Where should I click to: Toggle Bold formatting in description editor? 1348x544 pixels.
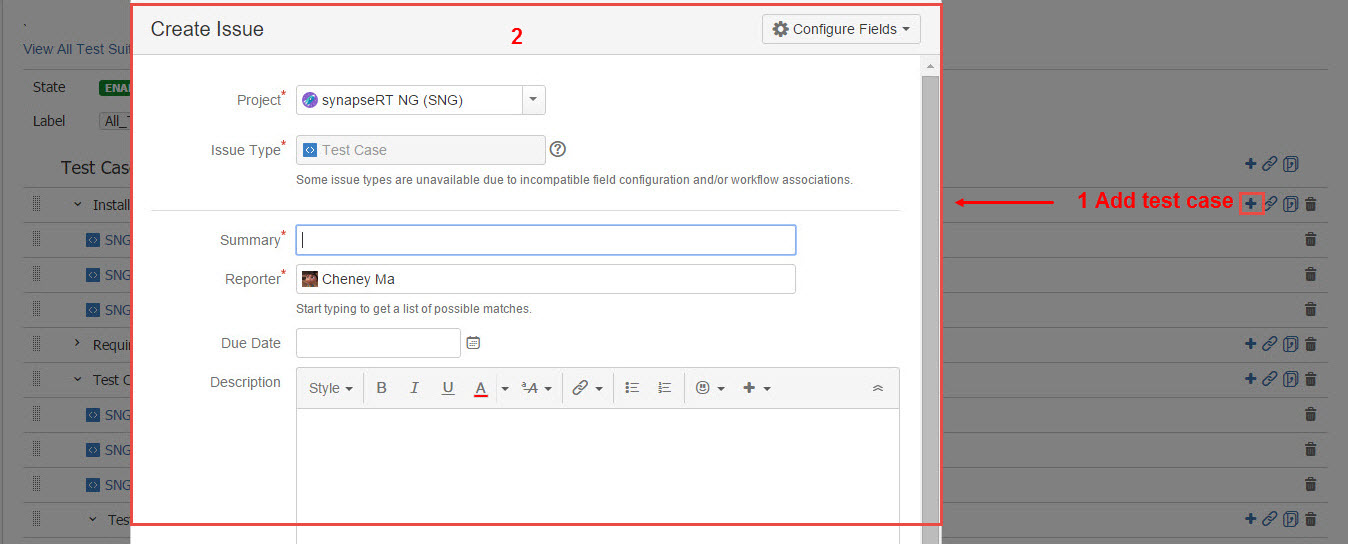(x=381, y=388)
